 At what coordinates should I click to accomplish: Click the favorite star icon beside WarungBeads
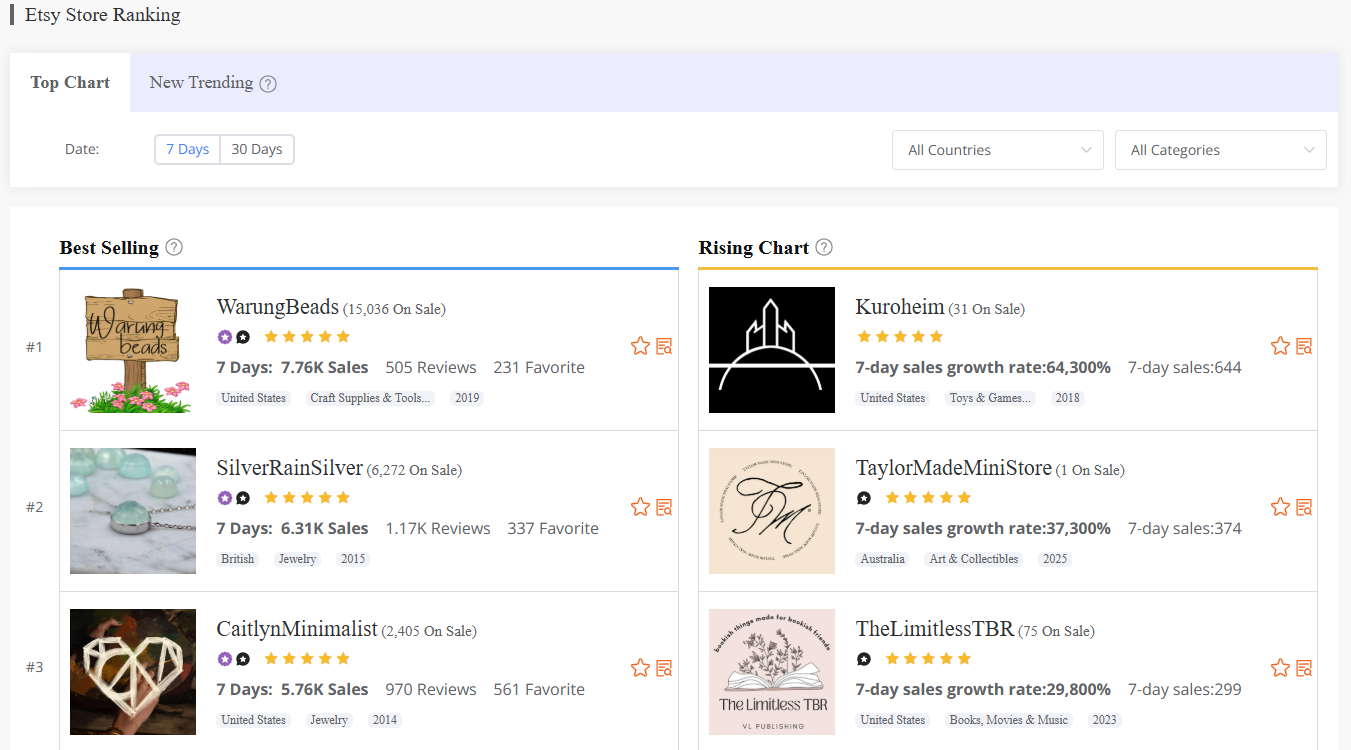pos(640,346)
